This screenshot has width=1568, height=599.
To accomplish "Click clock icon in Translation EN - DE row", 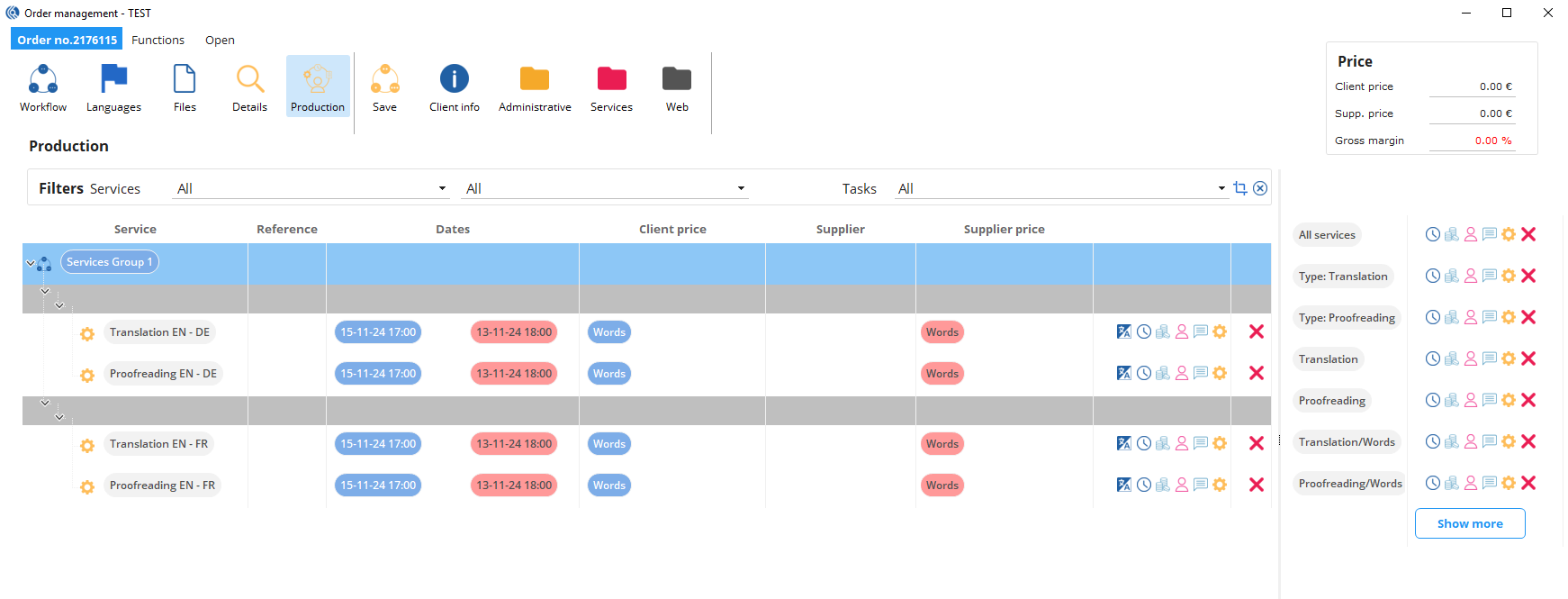I will point(1144,331).
